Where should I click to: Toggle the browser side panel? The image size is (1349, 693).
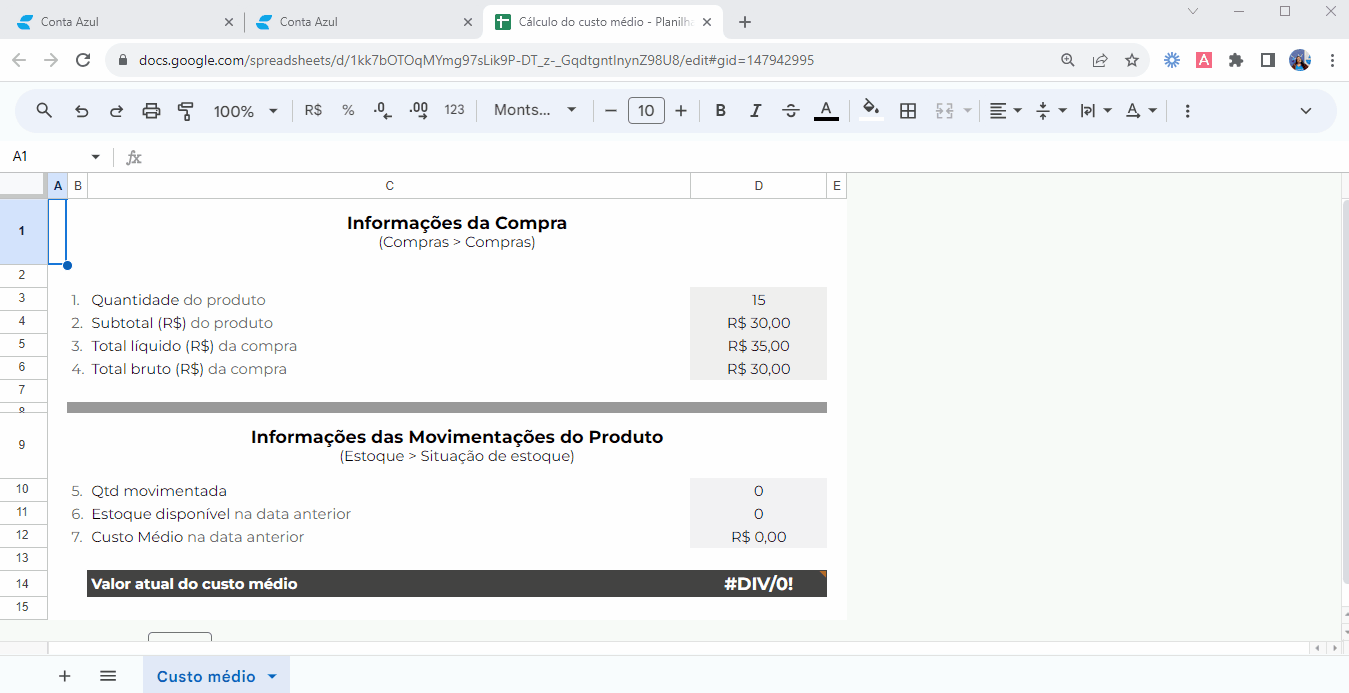(1268, 60)
